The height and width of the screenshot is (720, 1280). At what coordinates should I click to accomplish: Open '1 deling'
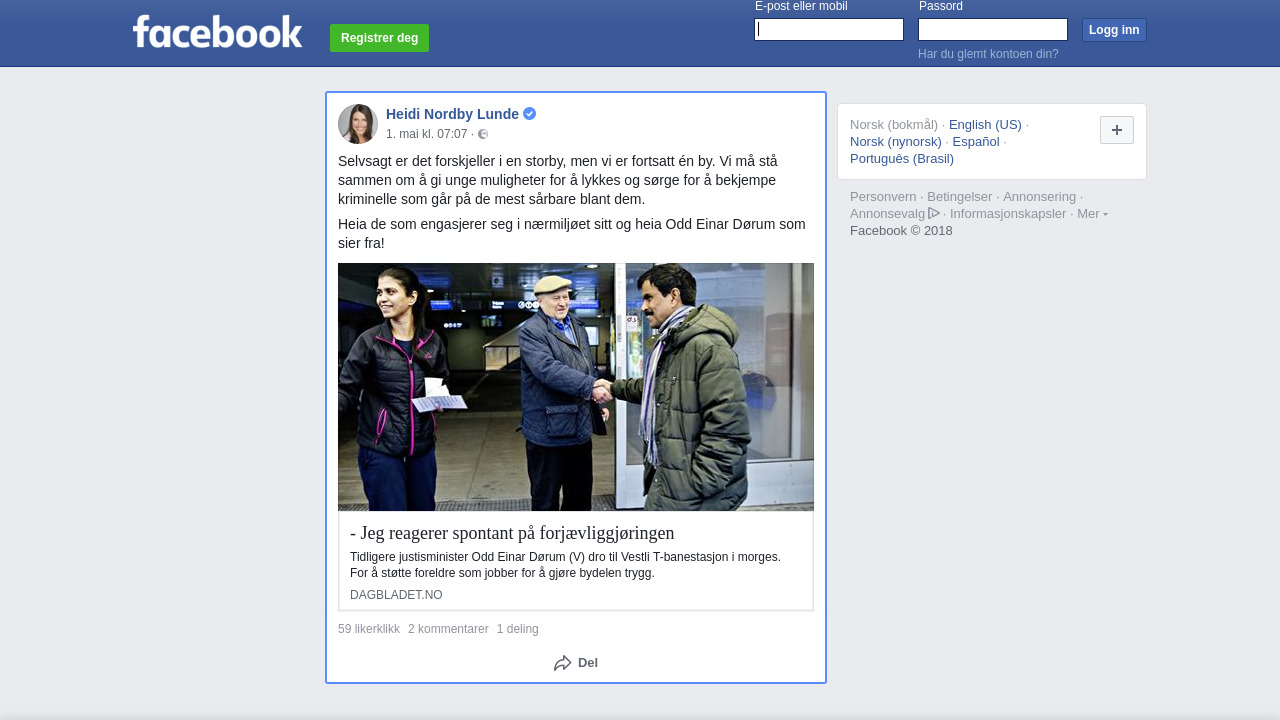[x=518, y=629]
